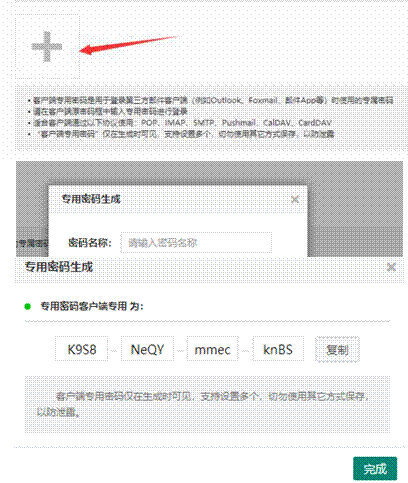Image resolution: width=408 pixels, height=483 pixels.
Task: Select the knBS password segment
Action: point(278,349)
